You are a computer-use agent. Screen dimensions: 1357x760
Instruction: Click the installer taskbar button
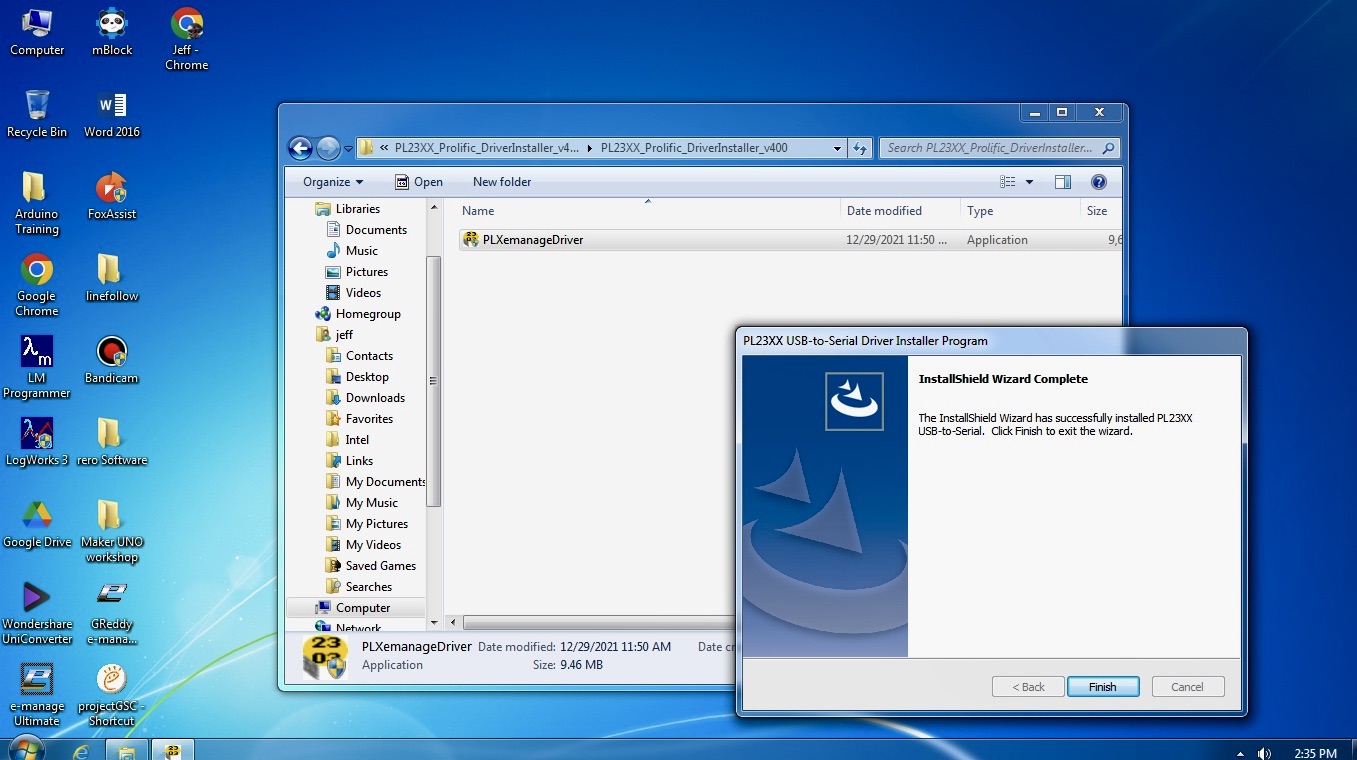[x=173, y=750]
